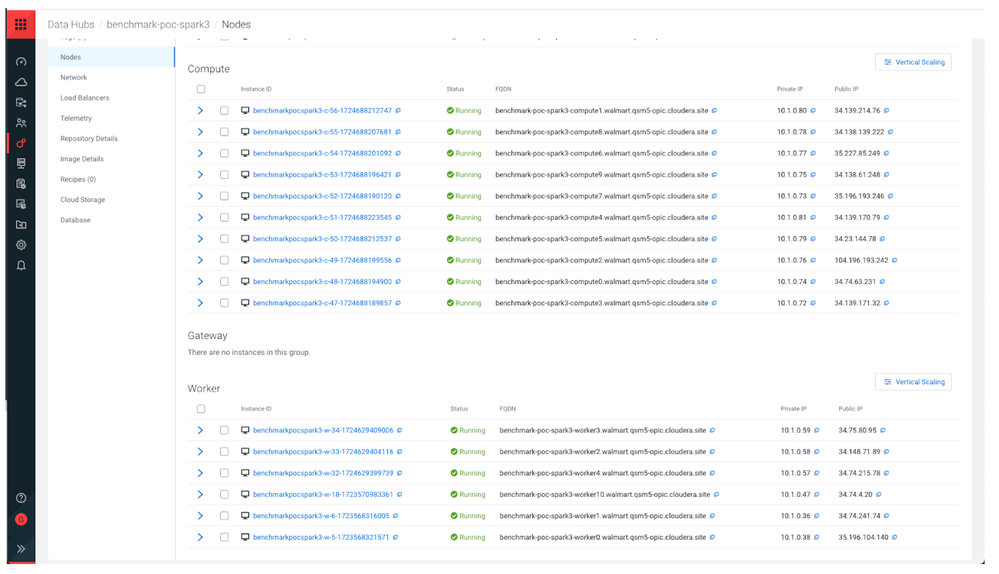Open the dashboard gauge icon in sidebar
999x574 pixels.
pos(21,62)
